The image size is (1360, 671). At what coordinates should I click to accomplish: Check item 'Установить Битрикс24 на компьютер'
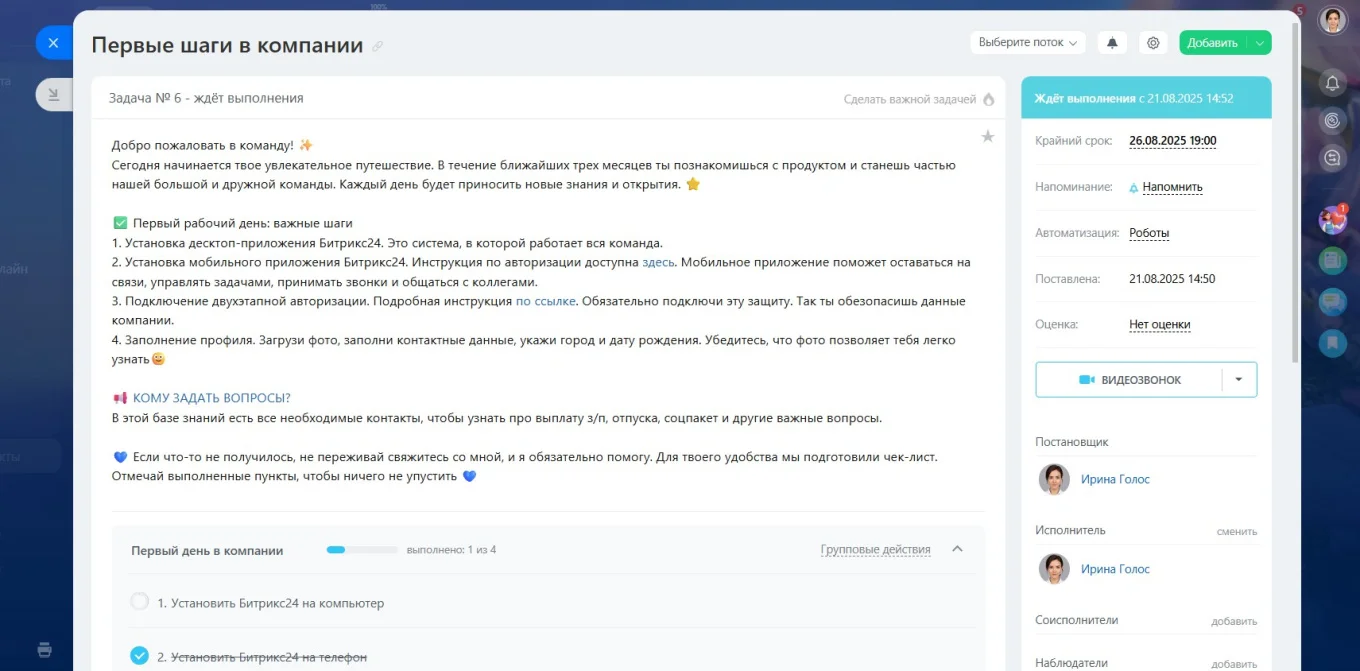coord(140,602)
